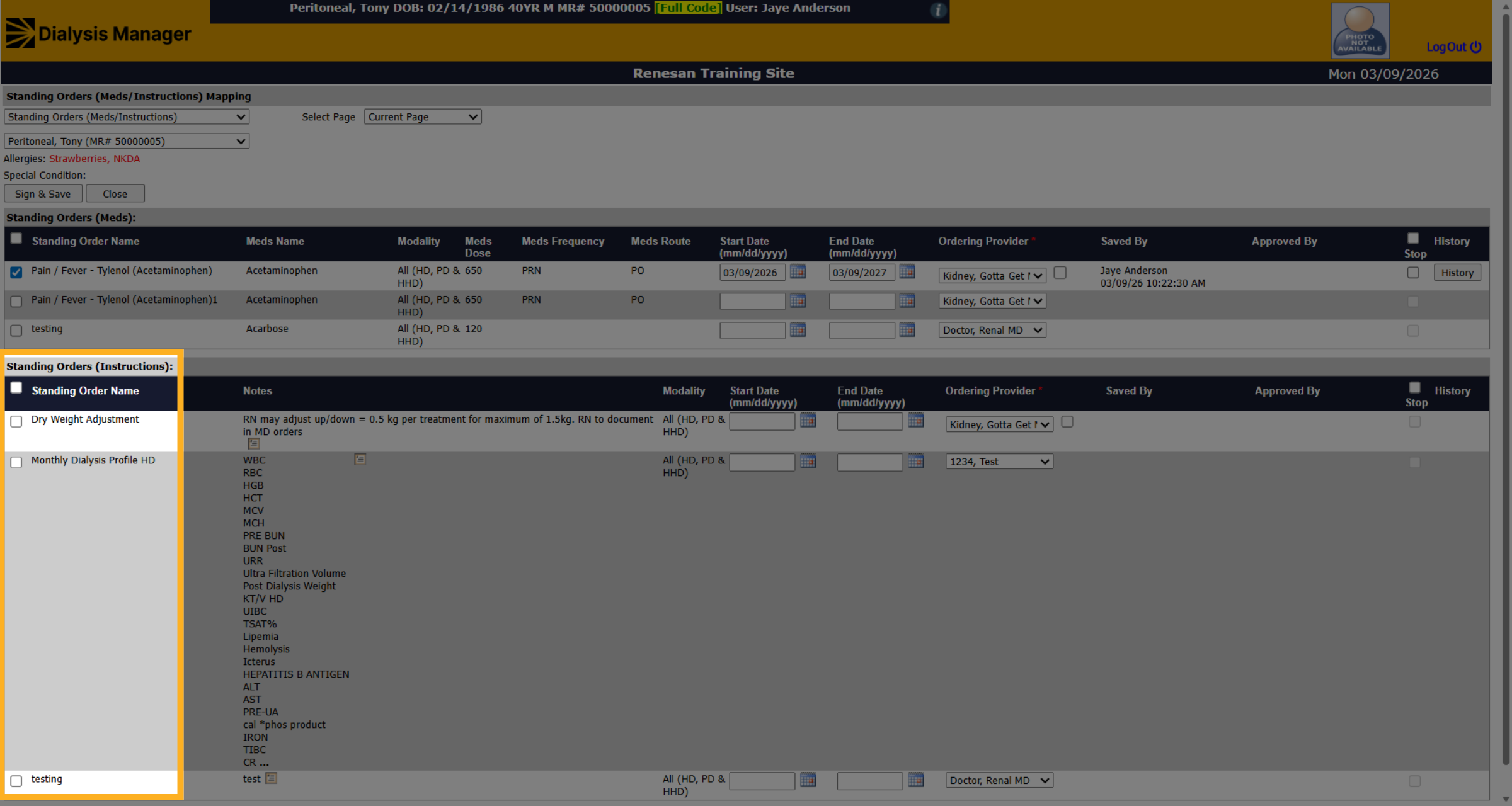
Task: Open Start Date calendar for Acarbose testing order
Action: [798, 330]
